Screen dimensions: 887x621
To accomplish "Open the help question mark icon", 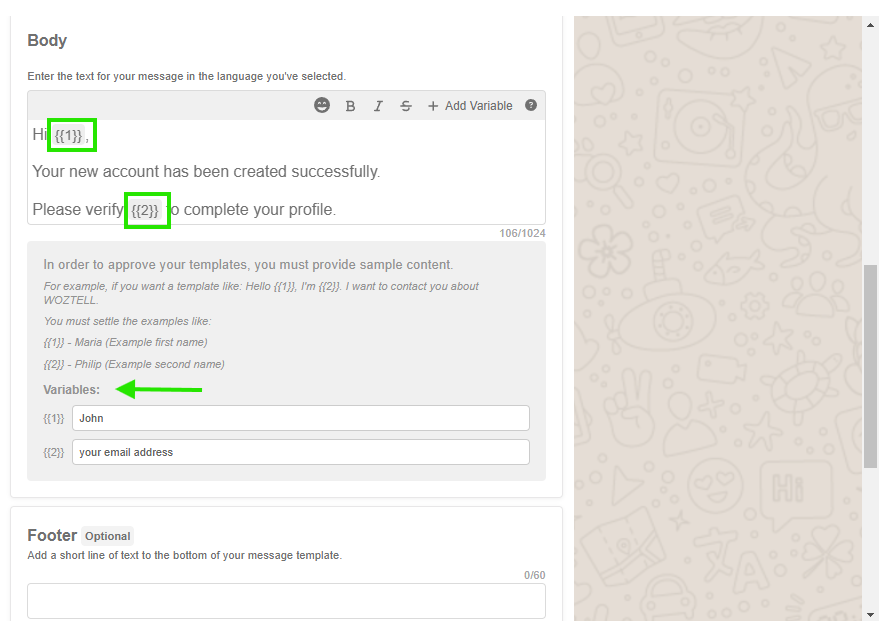I will click(531, 105).
